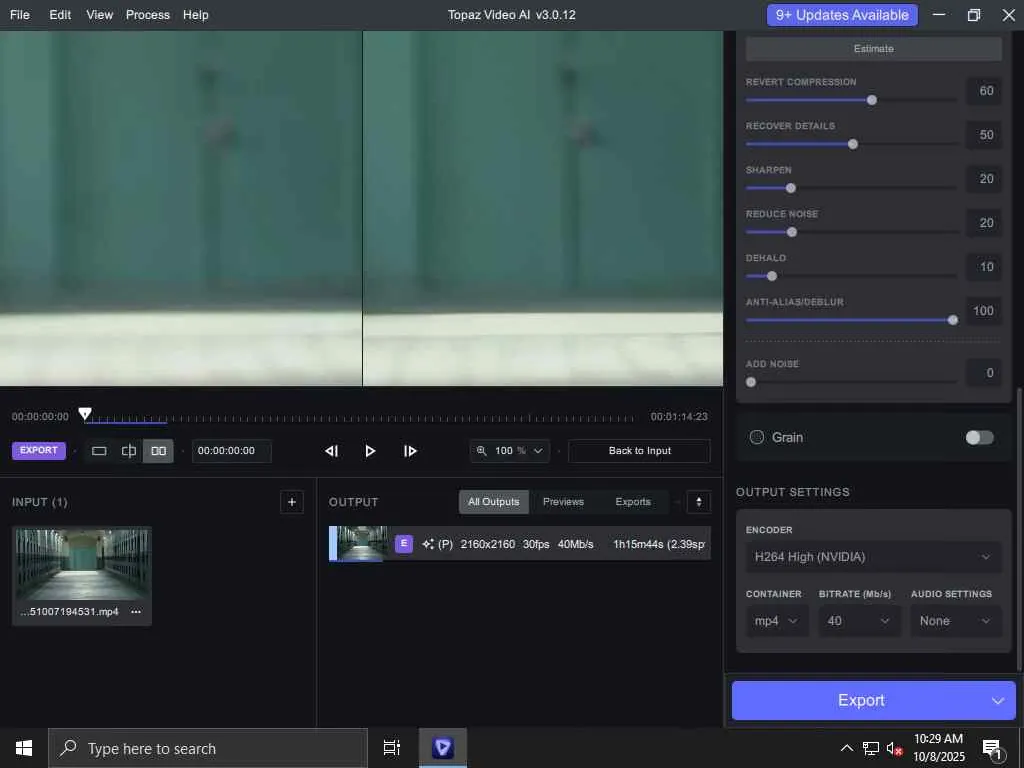Screen dimensions: 1024x768
Task: Click the taskbar search box
Action: pyautogui.click(x=208, y=748)
